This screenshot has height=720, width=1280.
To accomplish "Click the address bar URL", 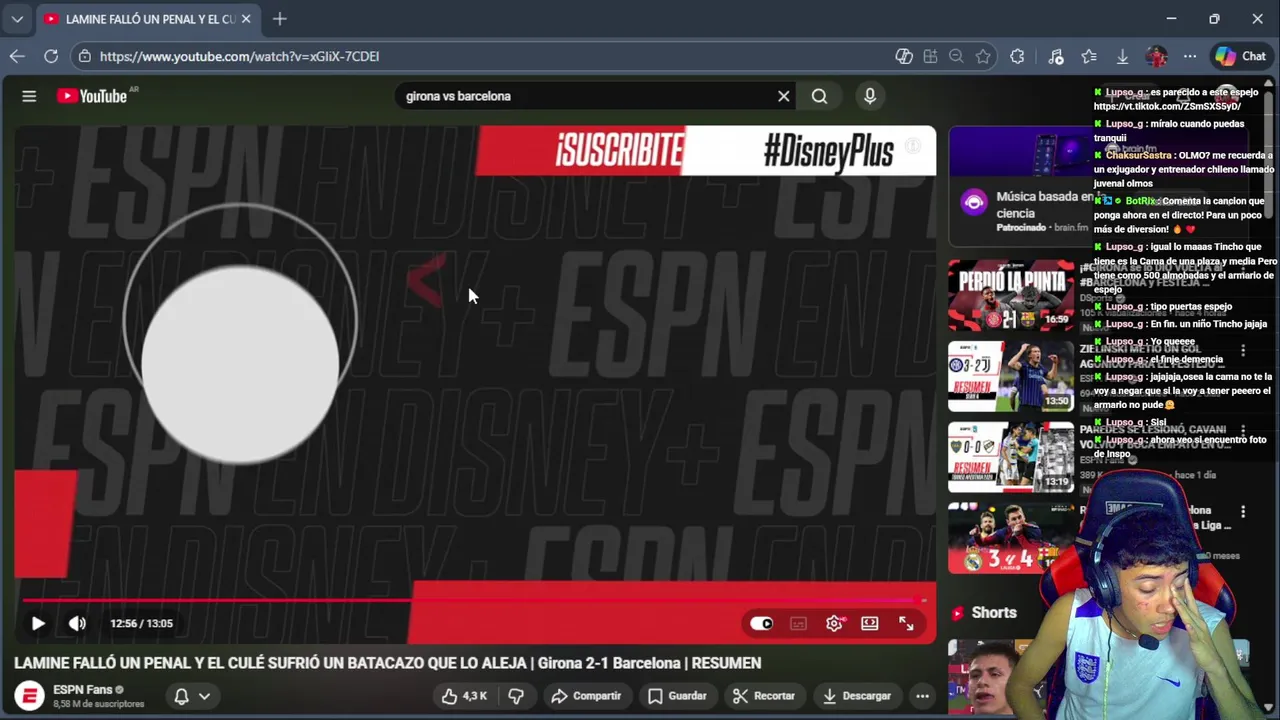I will tap(239, 57).
